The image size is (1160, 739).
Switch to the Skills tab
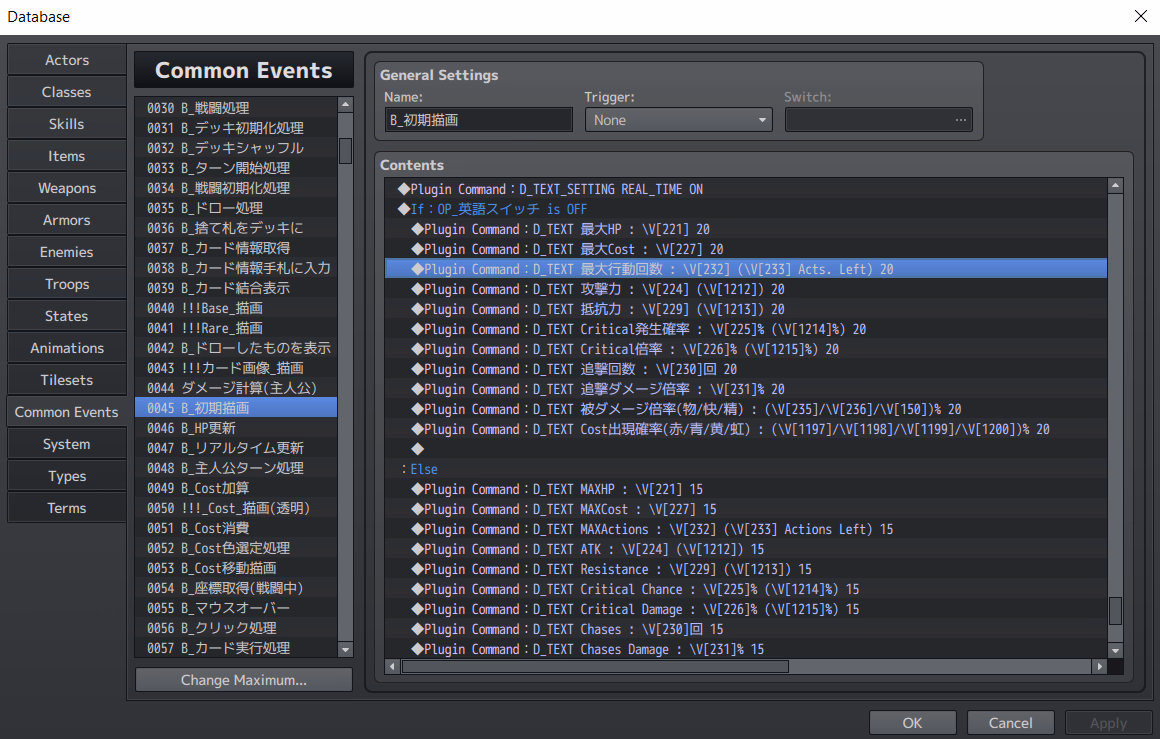pos(67,124)
